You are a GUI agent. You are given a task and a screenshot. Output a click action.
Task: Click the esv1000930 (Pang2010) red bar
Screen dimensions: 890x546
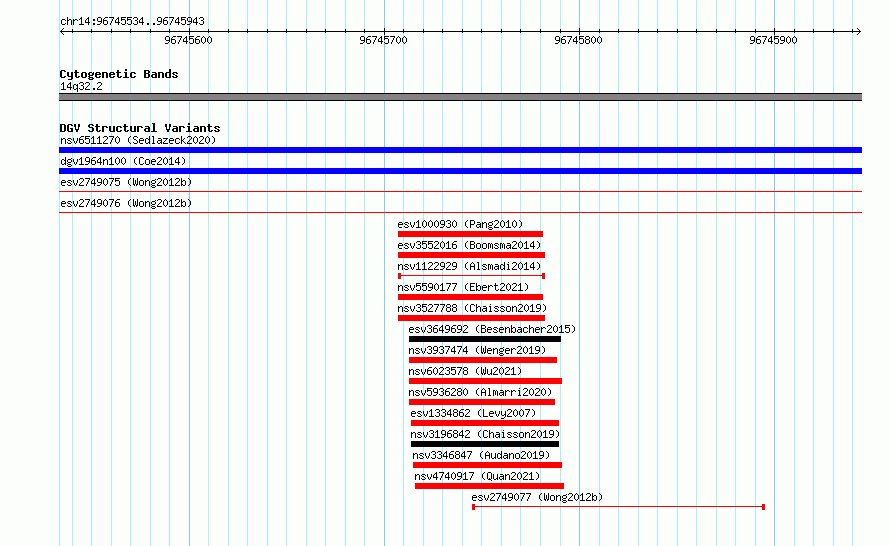pos(471,234)
